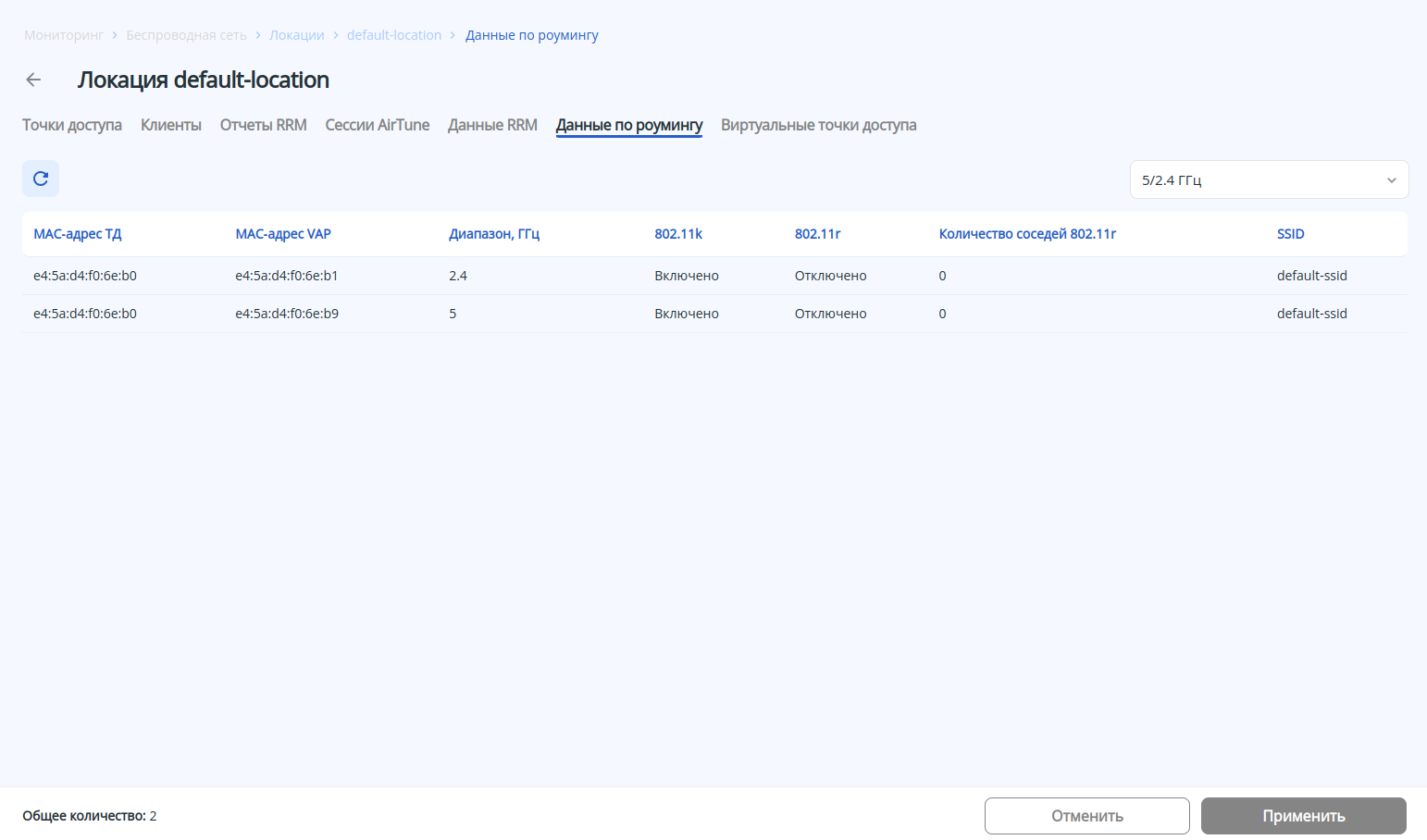Click the default-location breadcrumb link
The width and height of the screenshot is (1427, 840).
[394, 35]
